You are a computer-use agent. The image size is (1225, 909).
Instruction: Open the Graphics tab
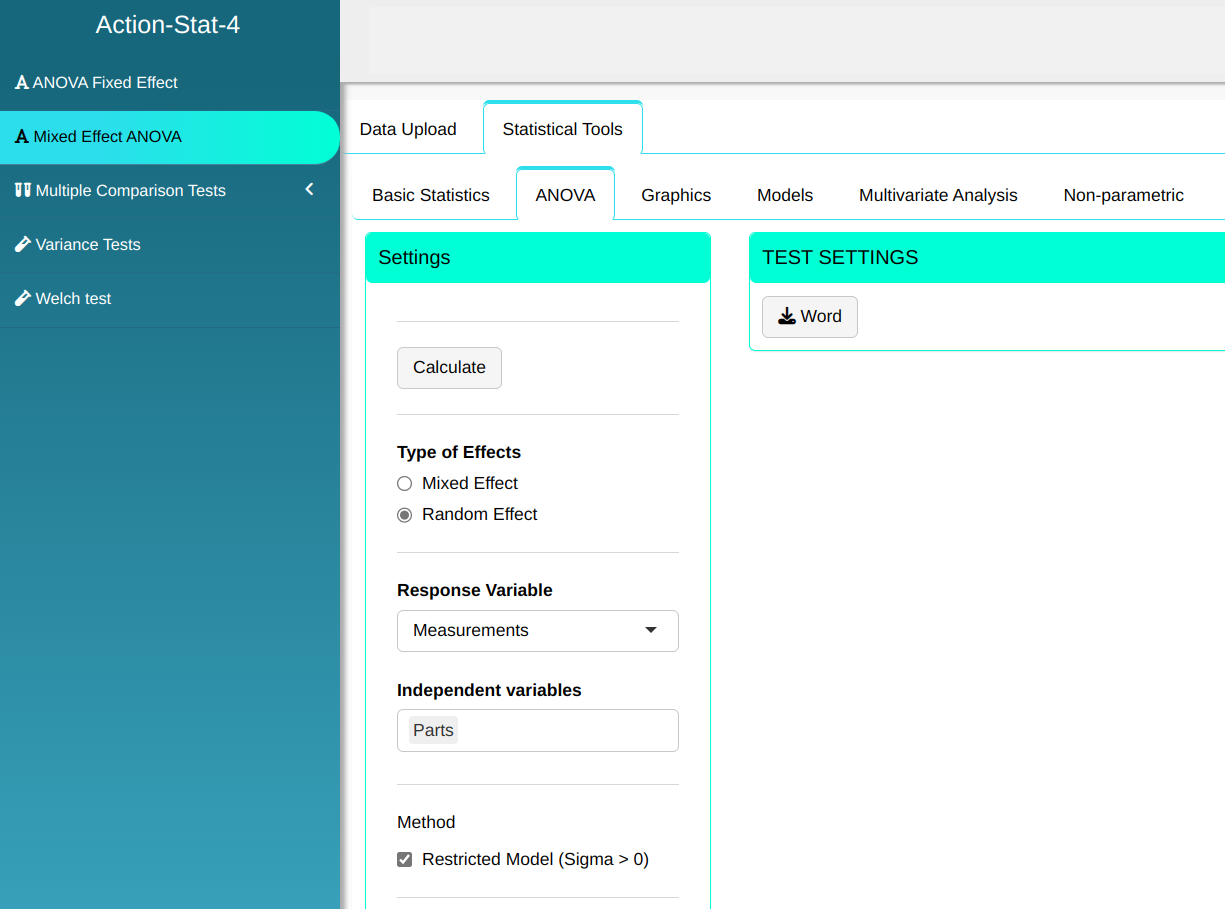pos(676,195)
